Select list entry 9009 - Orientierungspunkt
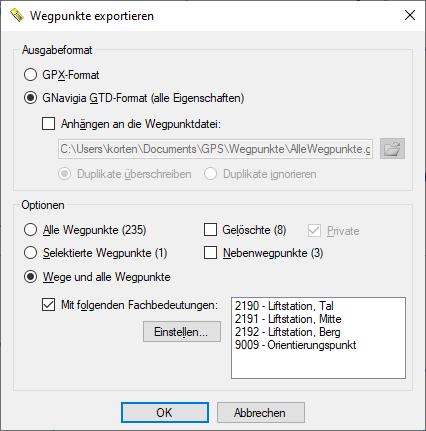426x431 pixels. click(x=295, y=345)
